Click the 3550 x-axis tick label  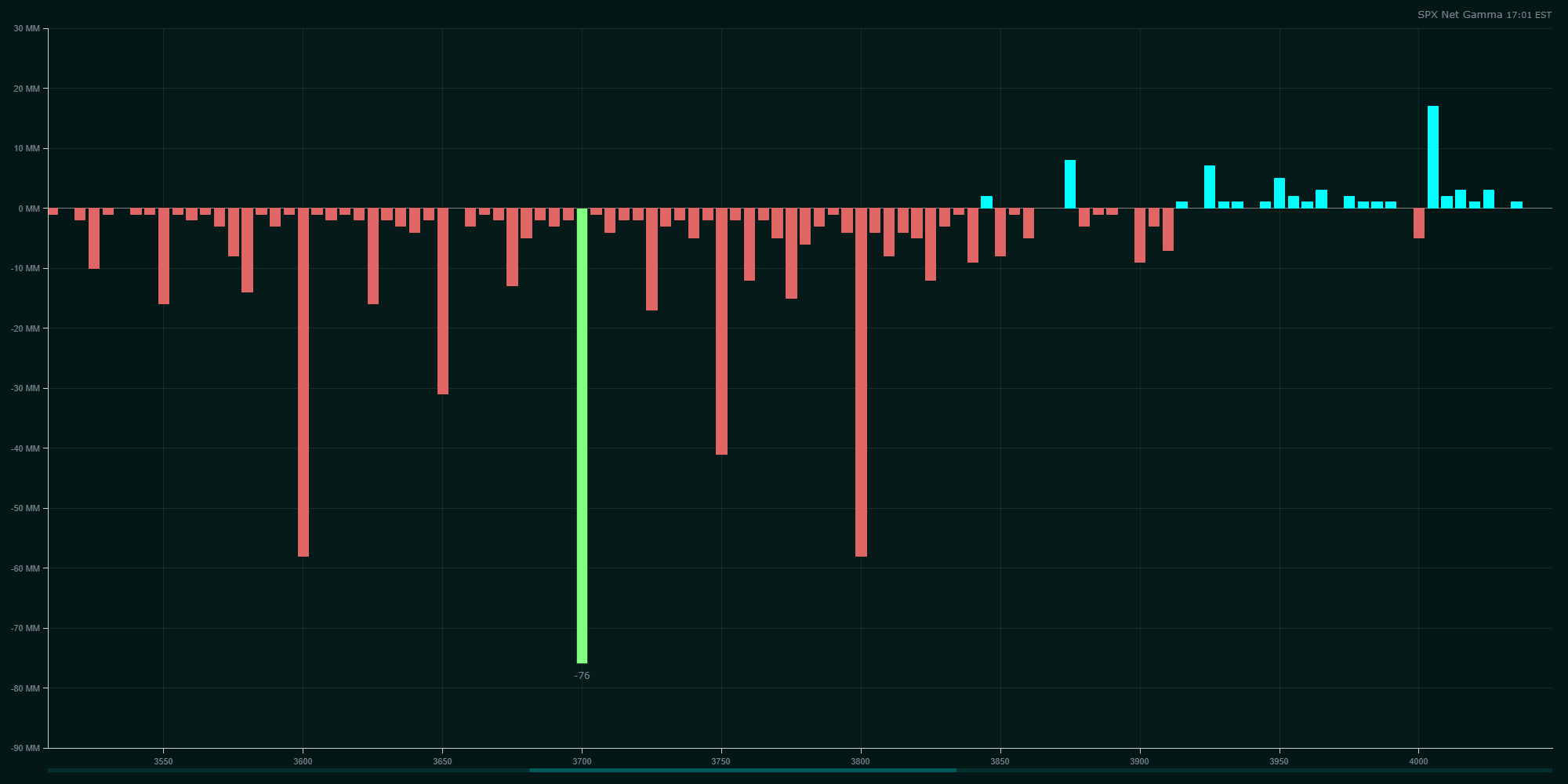(x=163, y=761)
